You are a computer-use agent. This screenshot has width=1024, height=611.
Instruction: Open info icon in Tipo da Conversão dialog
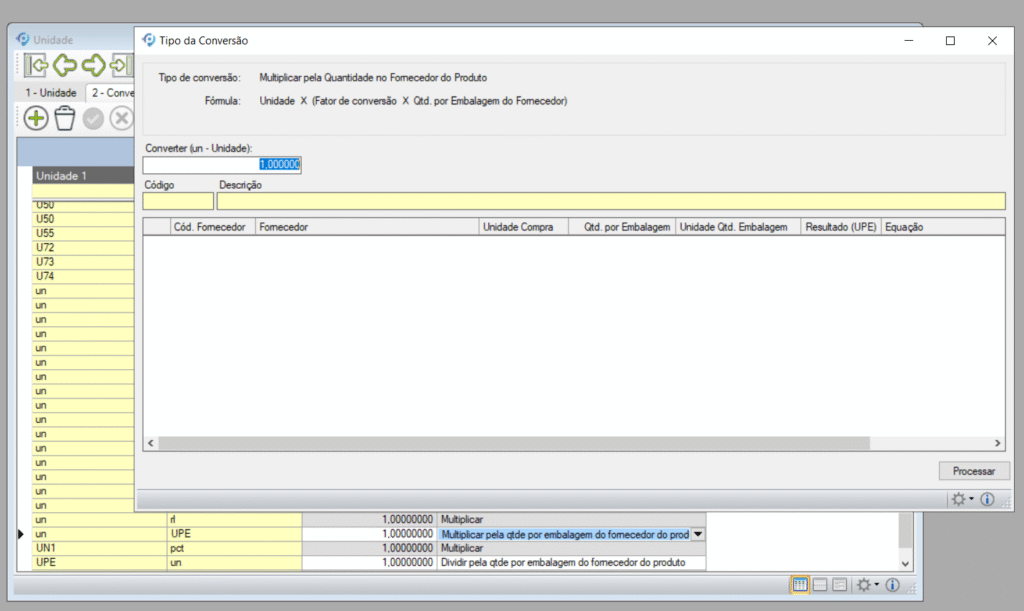pos(987,499)
